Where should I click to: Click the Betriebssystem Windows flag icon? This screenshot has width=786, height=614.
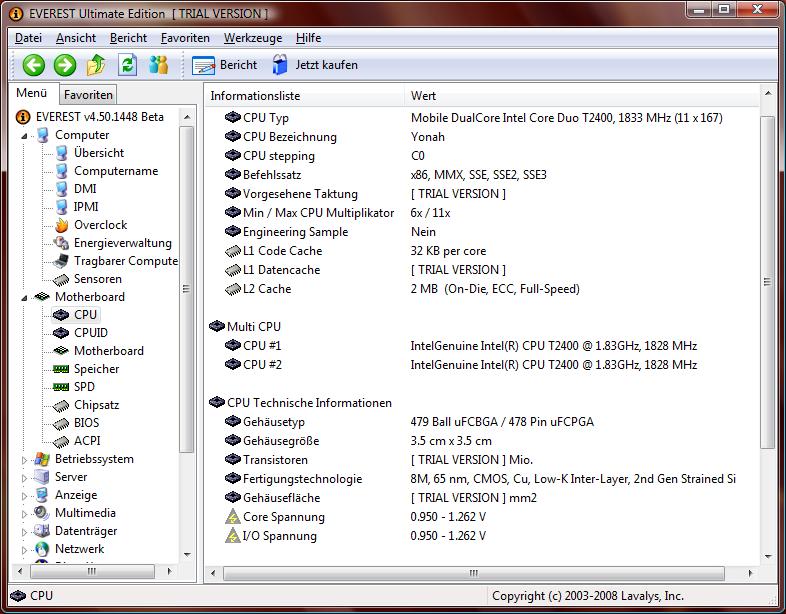[42, 459]
